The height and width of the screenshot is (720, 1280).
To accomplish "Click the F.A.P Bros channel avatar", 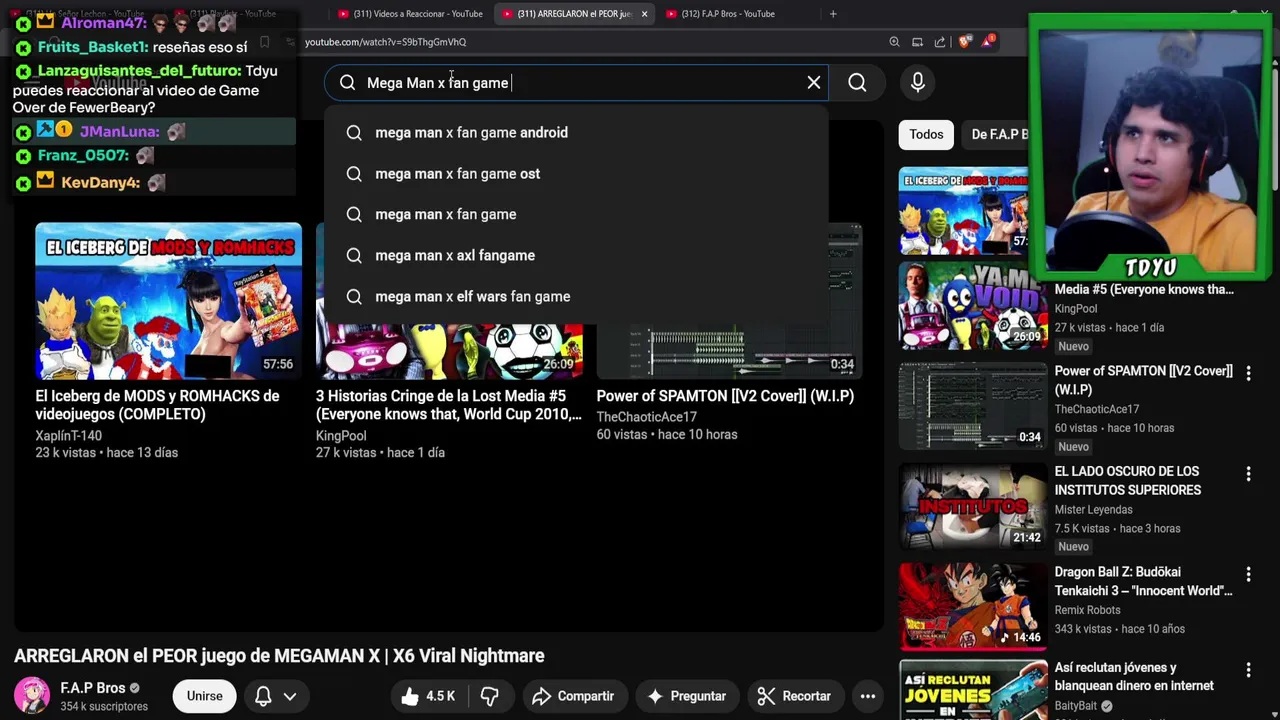I will click(x=31, y=696).
